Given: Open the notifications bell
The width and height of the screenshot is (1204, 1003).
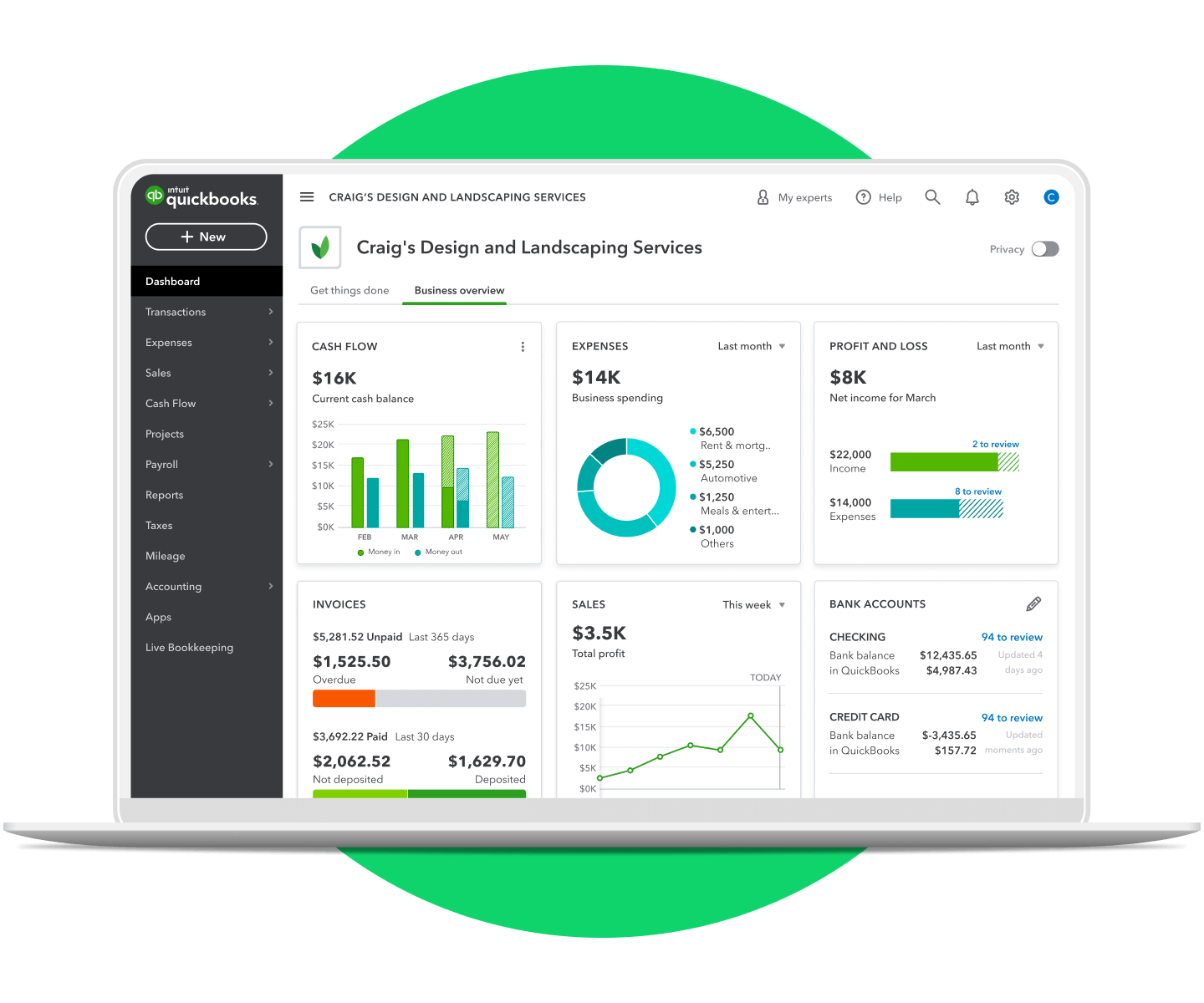Looking at the screenshot, I should (x=972, y=197).
